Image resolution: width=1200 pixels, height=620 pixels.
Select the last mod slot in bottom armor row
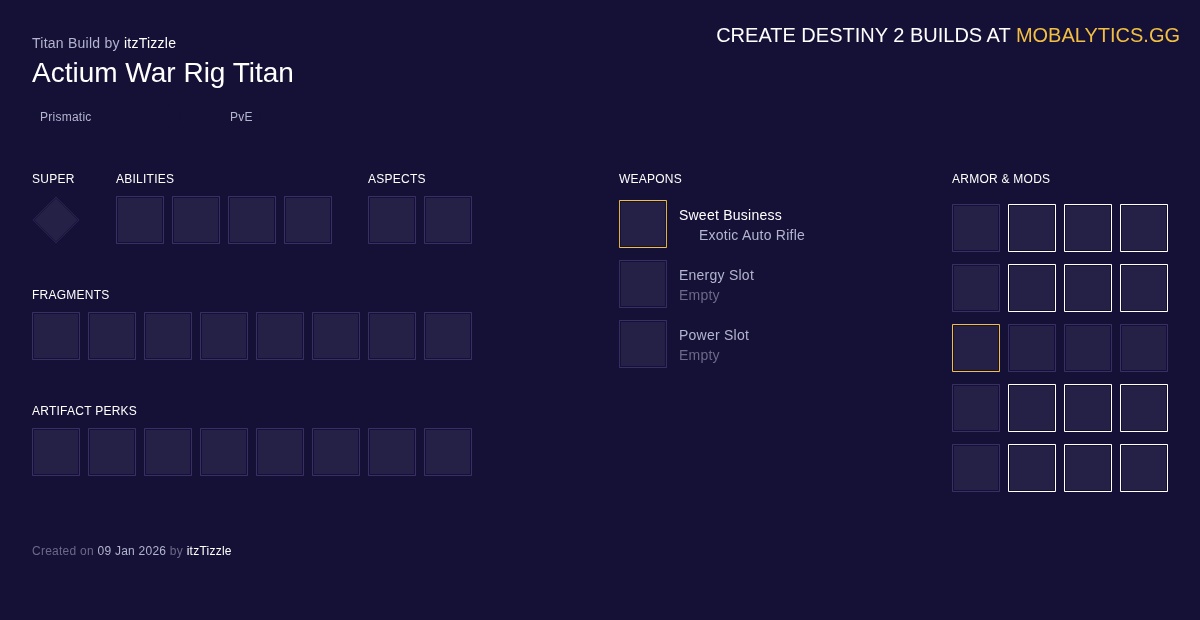1144,468
